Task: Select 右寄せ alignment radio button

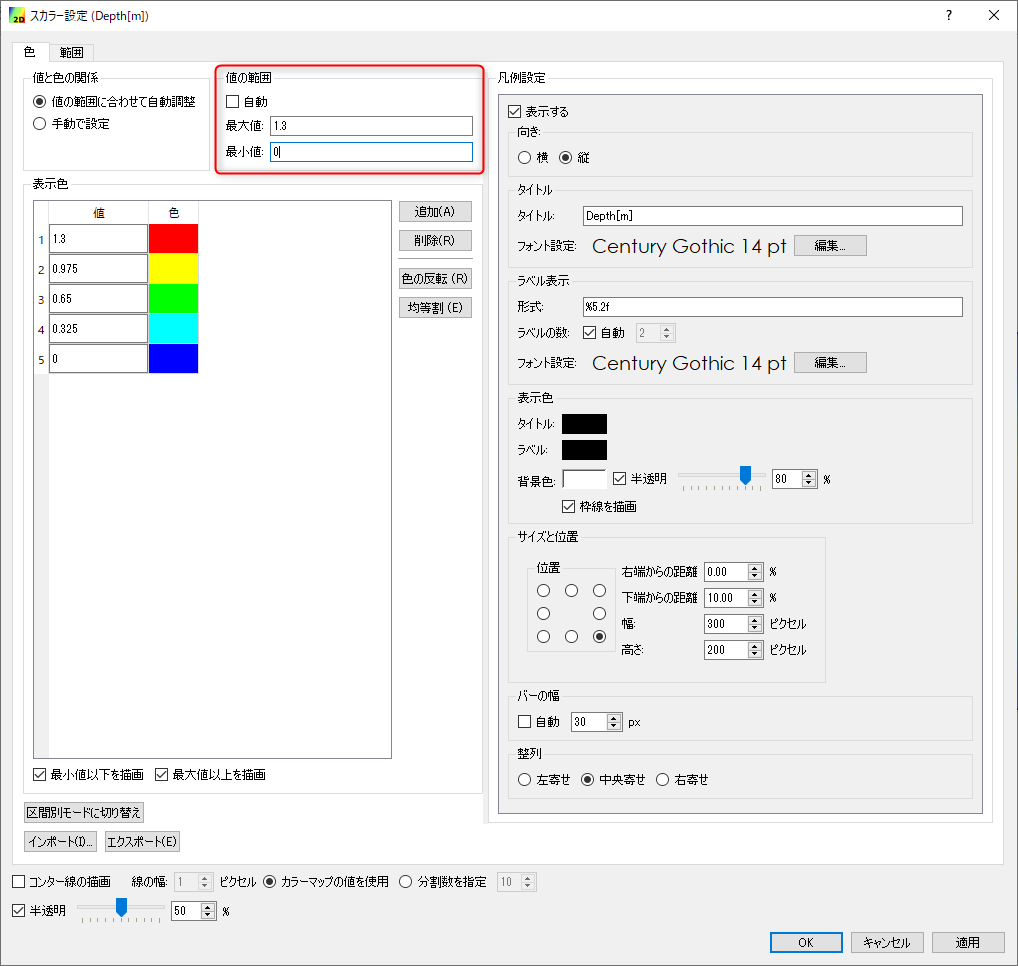Action: (662, 780)
